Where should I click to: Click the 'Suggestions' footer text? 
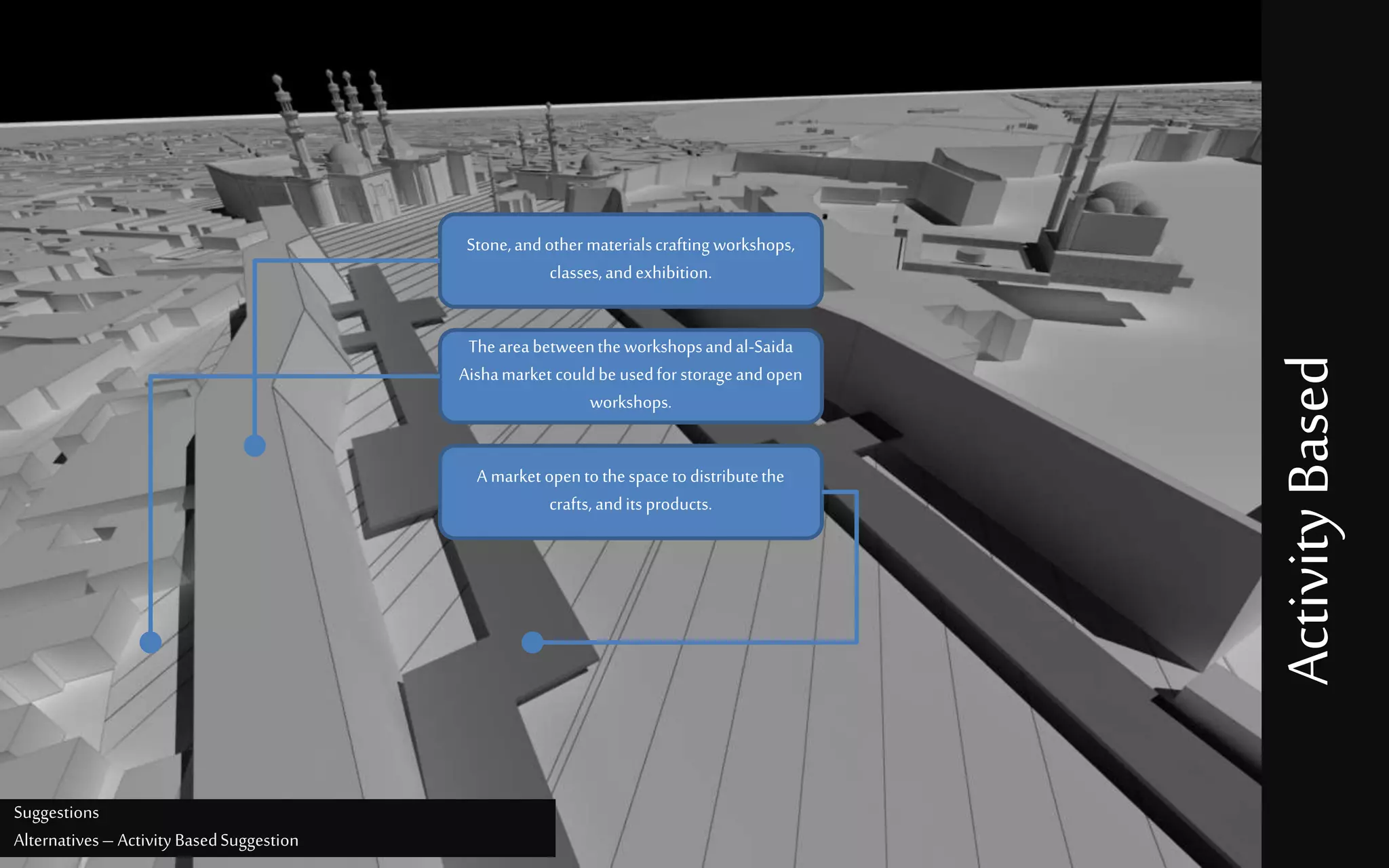pyautogui.click(x=56, y=812)
